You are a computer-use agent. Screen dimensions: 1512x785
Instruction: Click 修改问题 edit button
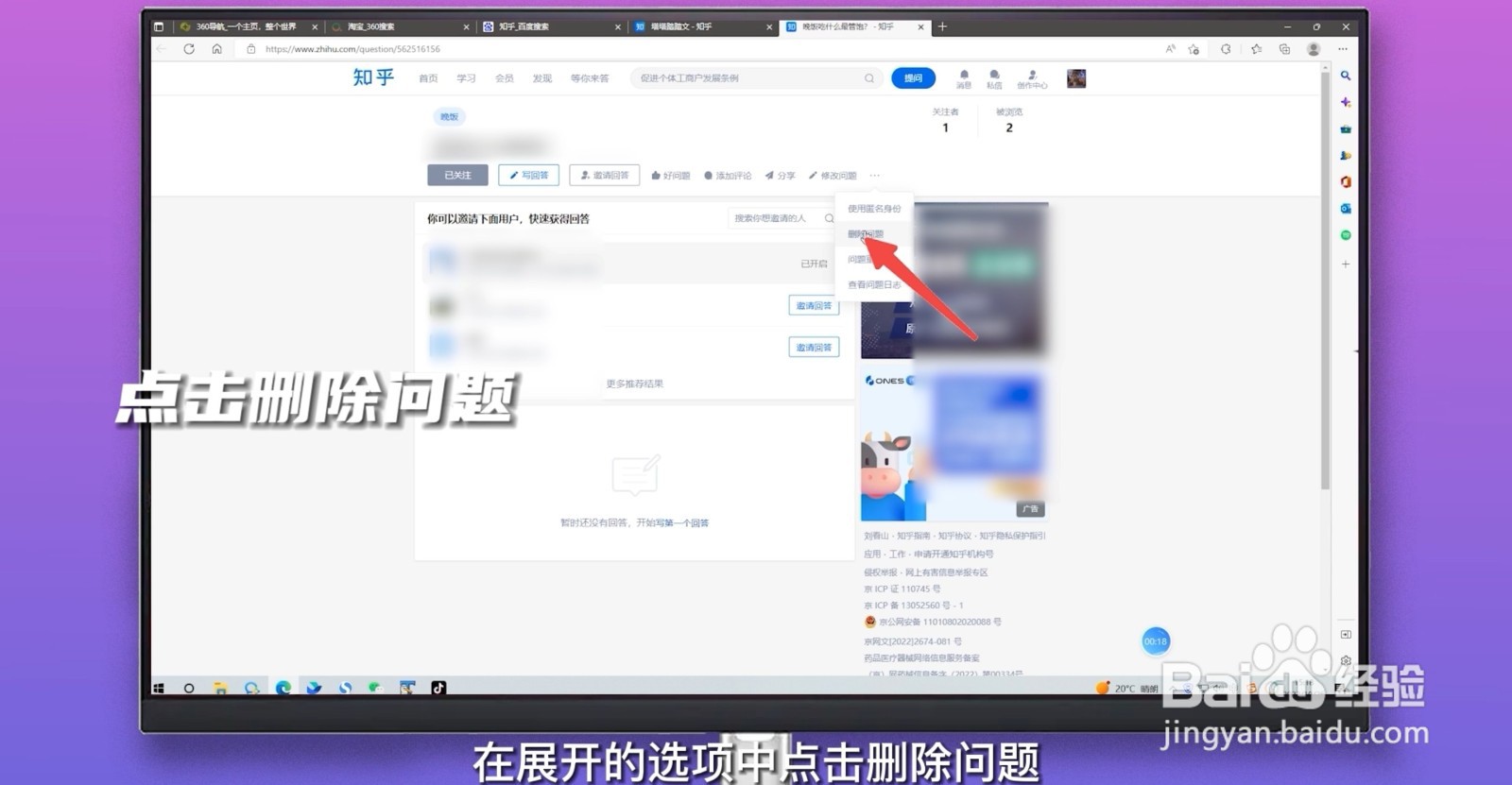[833, 176]
